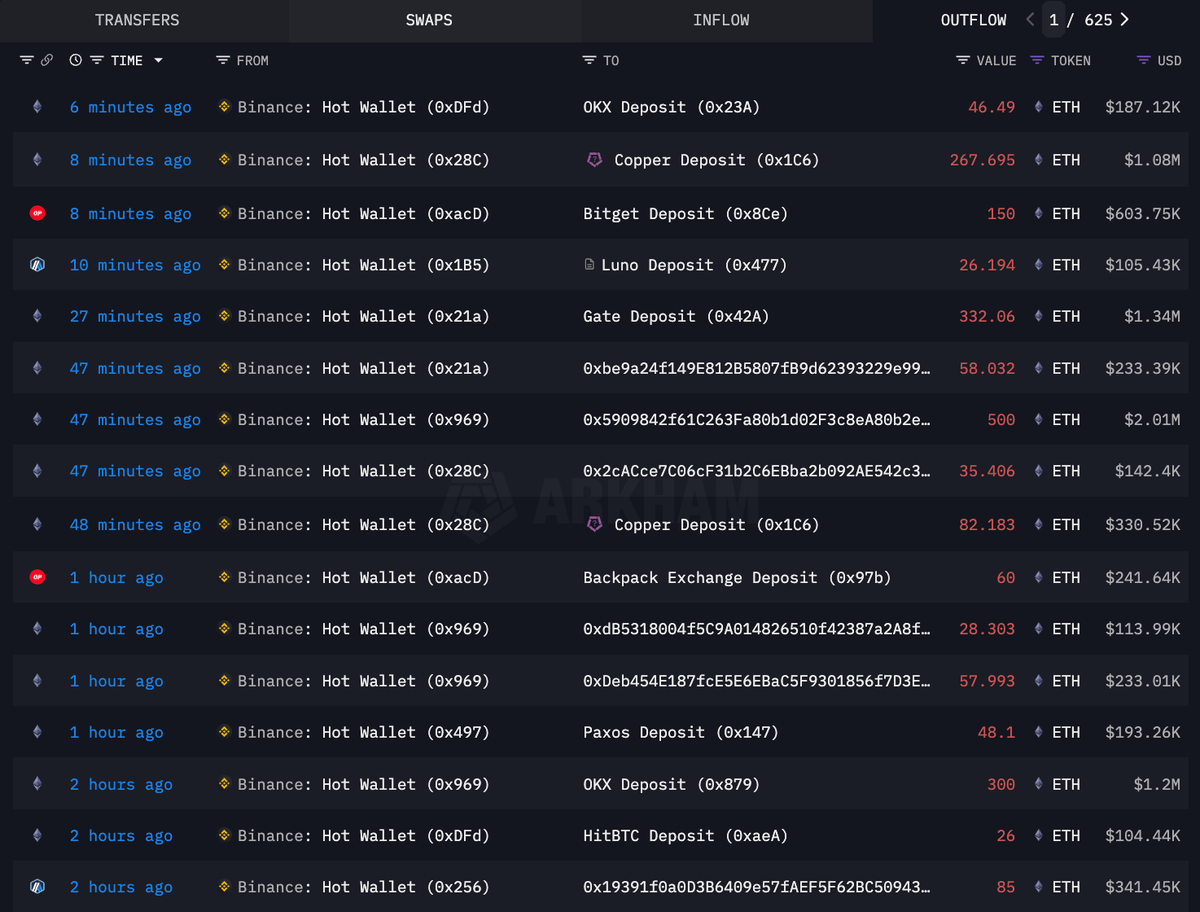The image size is (1200, 912).
Task: Select the INFLOW tab
Action: [x=721, y=20]
